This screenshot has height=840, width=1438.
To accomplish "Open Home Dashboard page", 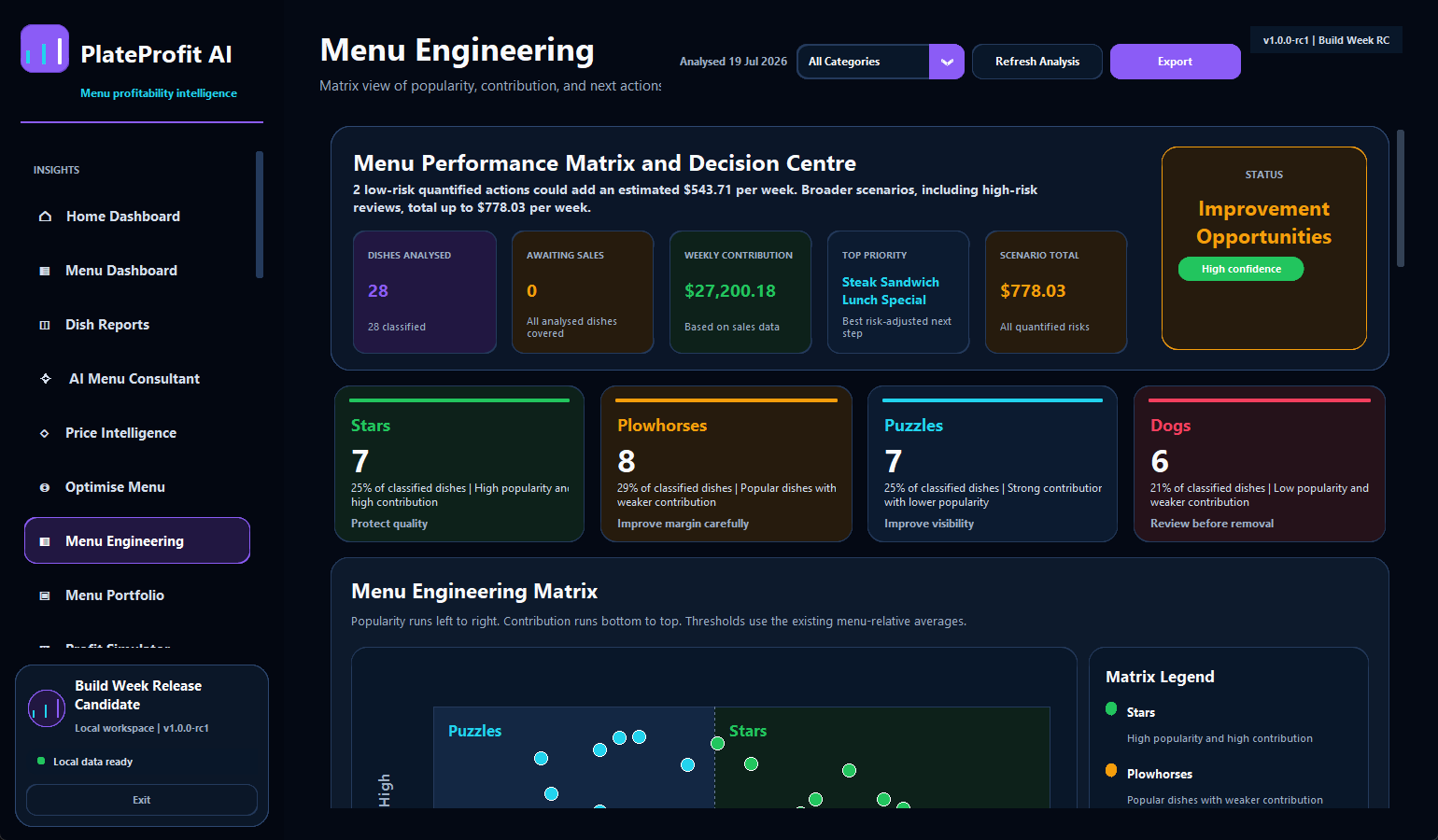I will click(x=137, y=217).
